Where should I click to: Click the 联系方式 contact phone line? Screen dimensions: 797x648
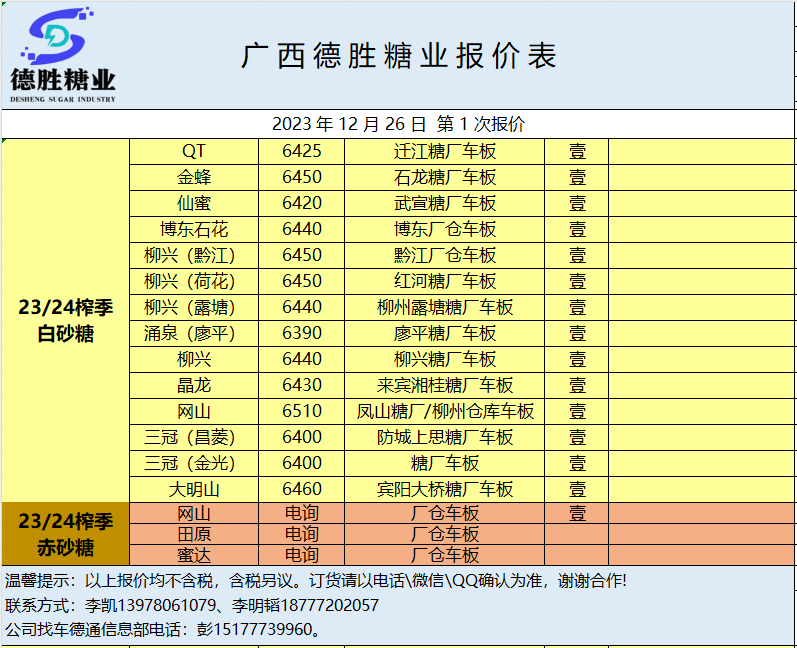click(192, 605)
